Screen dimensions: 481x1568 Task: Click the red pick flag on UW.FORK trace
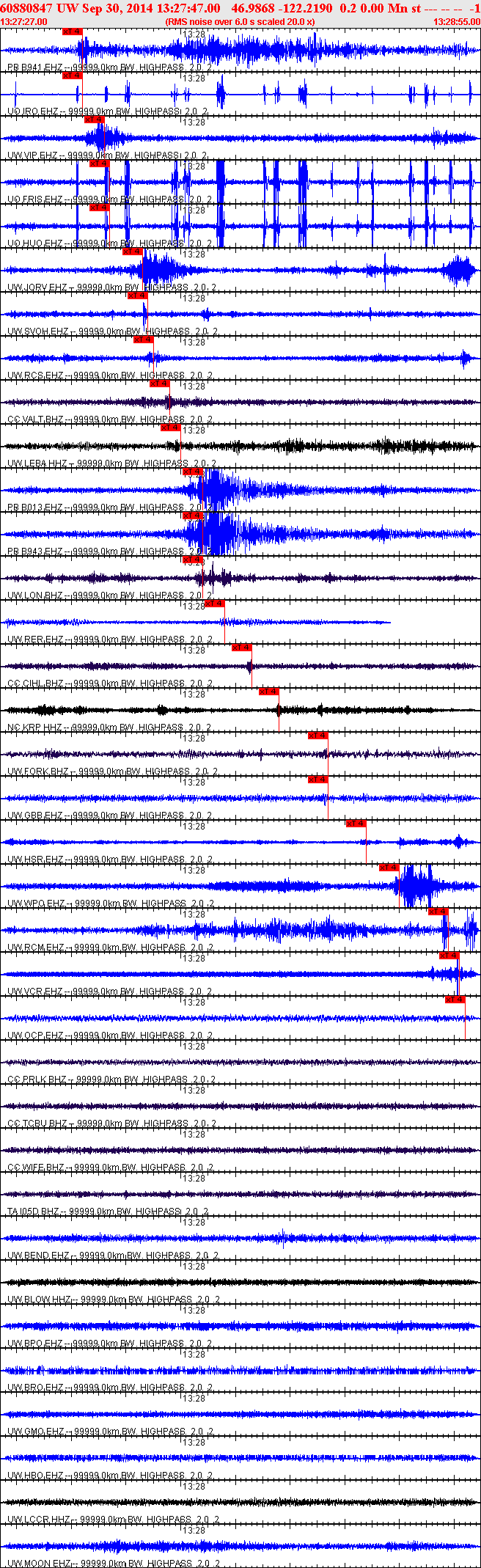click(x=318, y=736)
